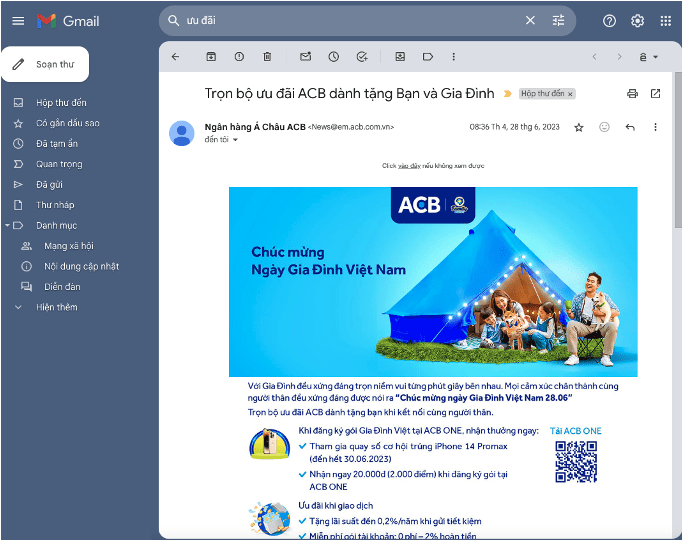Star this message from ACB
The height and width of the screenshot is (541, 682).
click(578, 127)
